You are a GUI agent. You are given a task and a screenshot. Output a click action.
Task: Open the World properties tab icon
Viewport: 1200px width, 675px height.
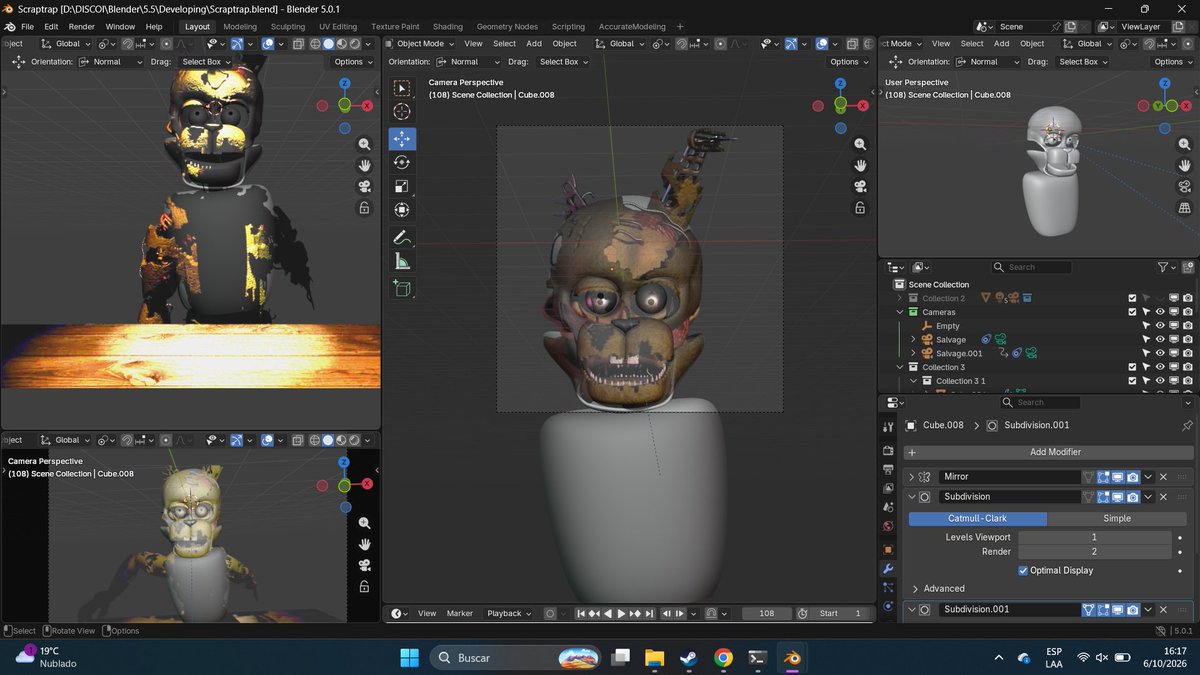(888, 526)
